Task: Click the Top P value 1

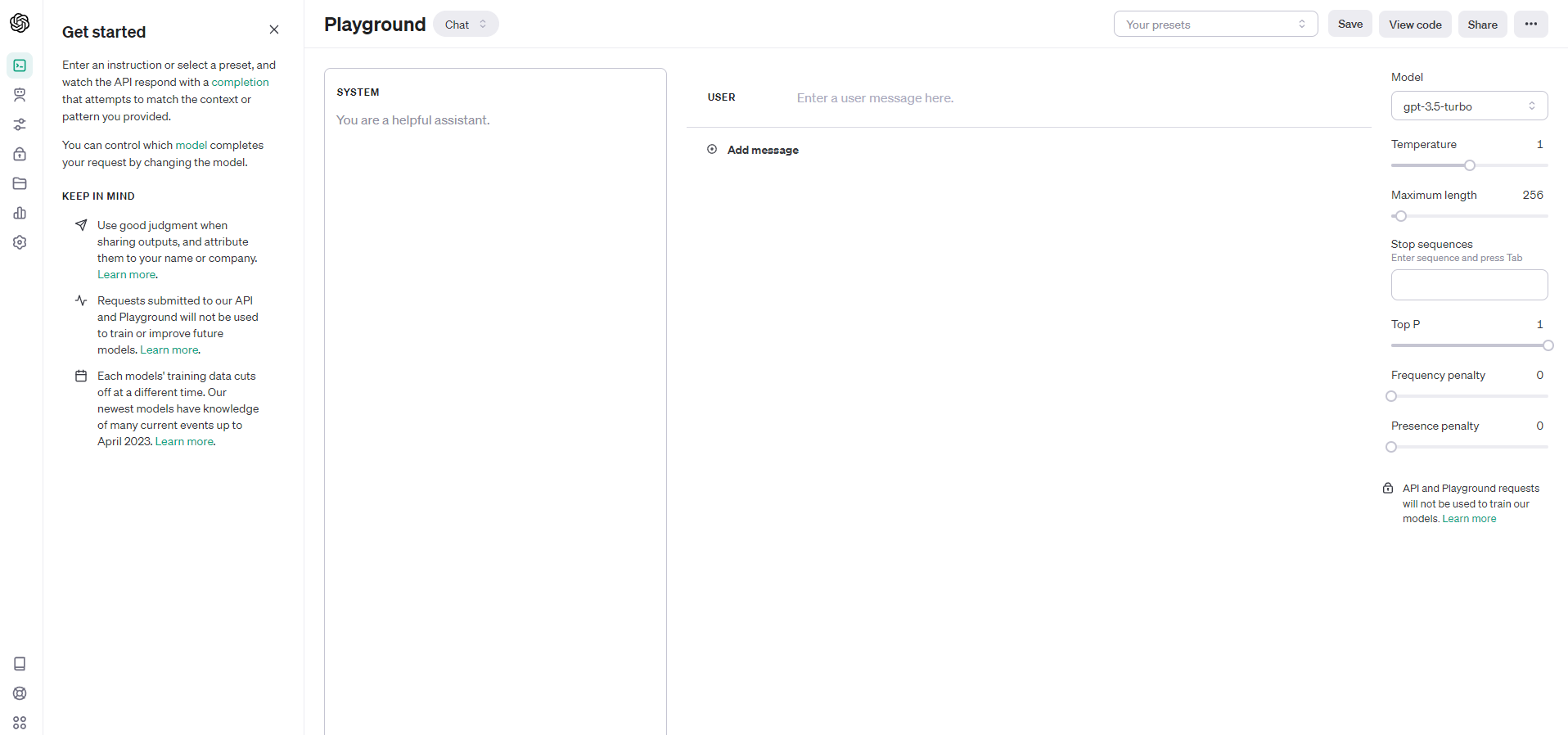Action: (x=1539, y=324)
